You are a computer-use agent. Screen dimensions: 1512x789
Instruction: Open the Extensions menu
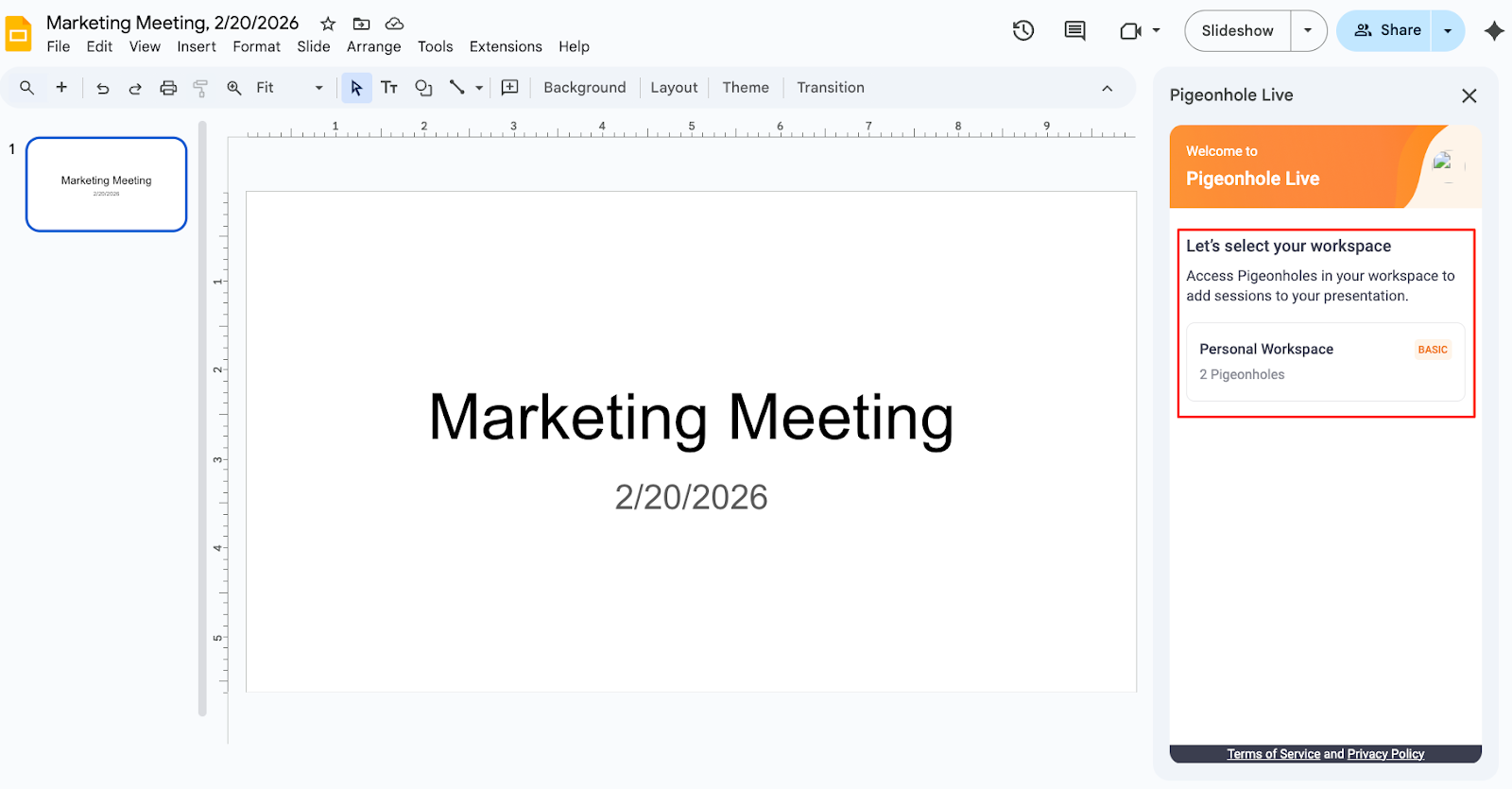coord(506,46)
